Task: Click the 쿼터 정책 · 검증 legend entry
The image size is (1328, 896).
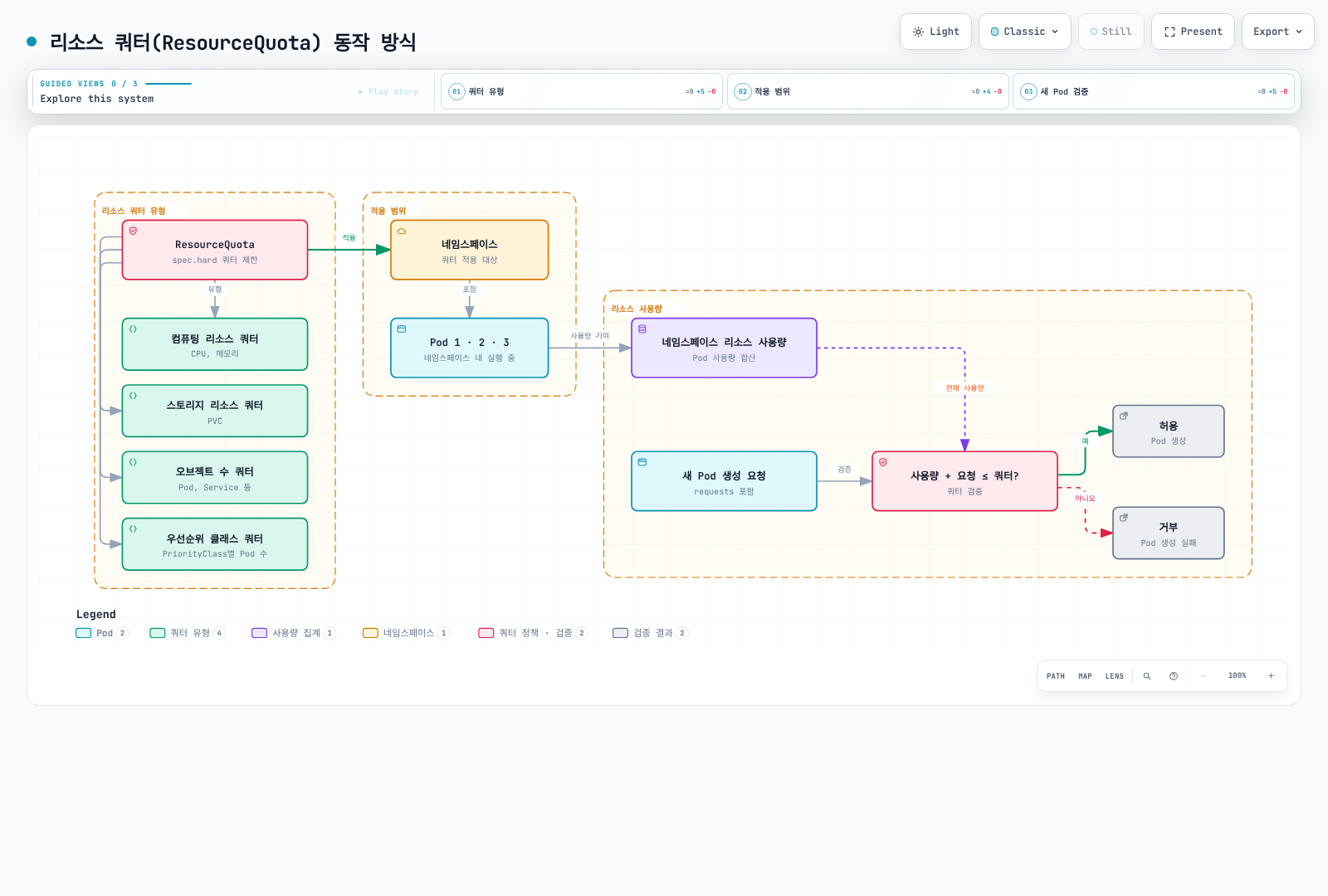Action: point(533,633)
